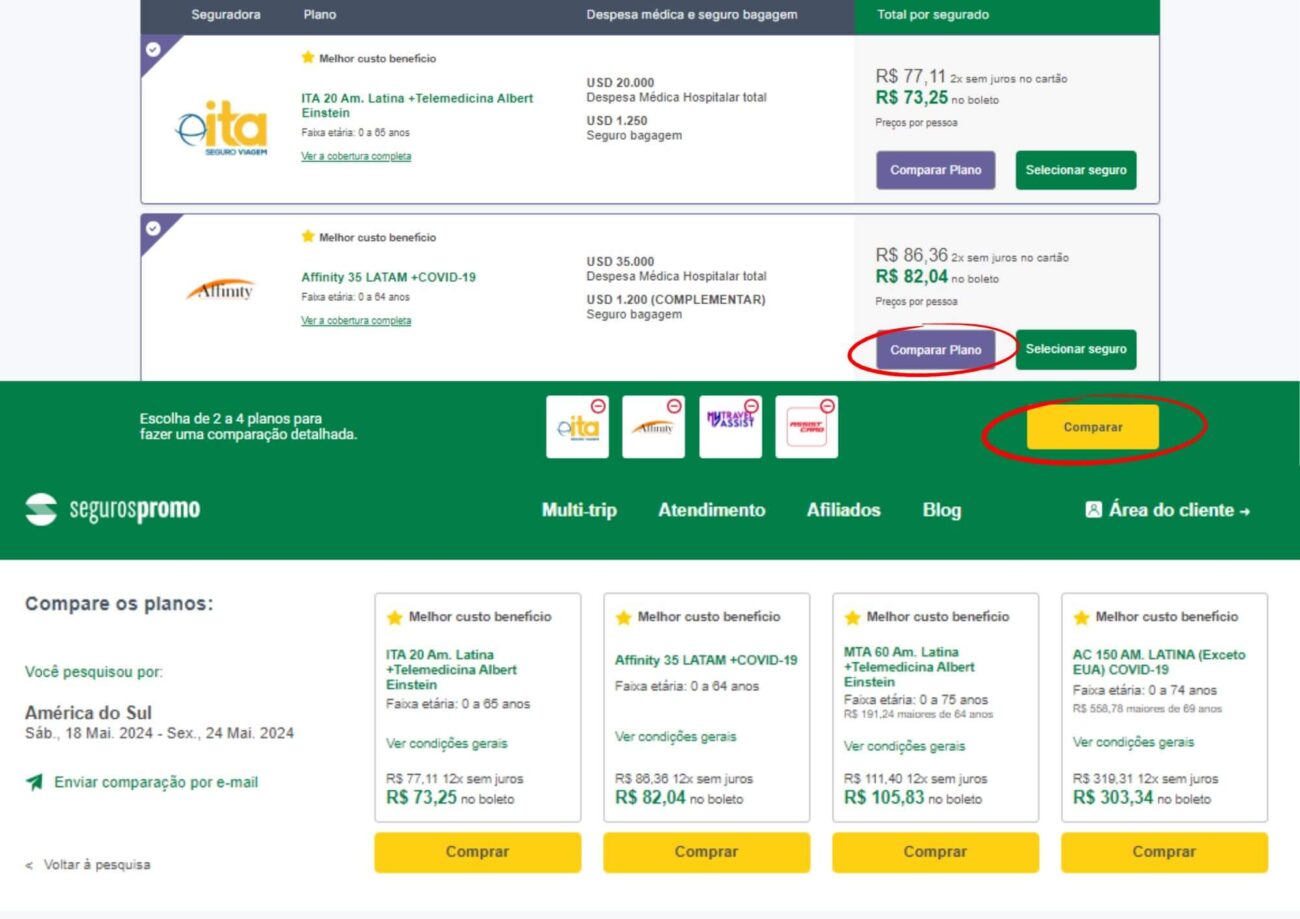Viewport: 1300px width, 919px height.
Task: Remove Affinity plan from comparison bar
Action: click(675, 406)
